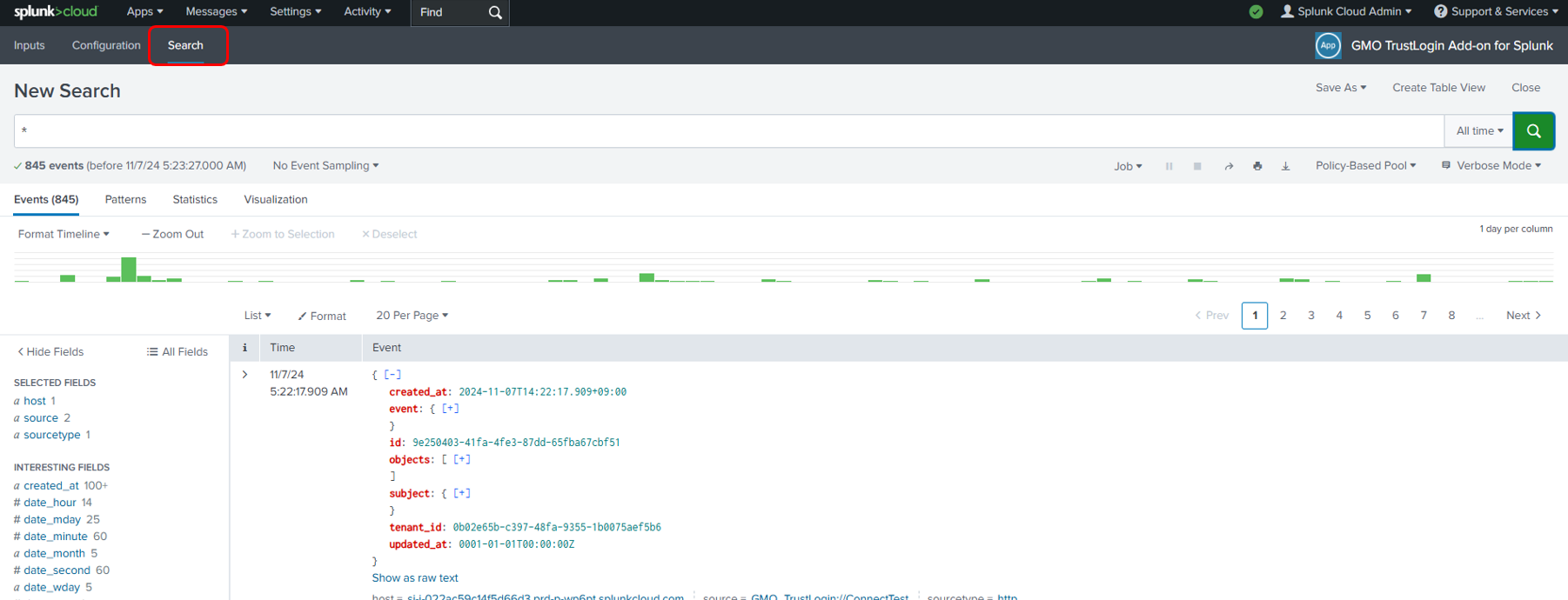Stop the search job
Screen dimensions: 1568x600
(x=1197, y=166)
